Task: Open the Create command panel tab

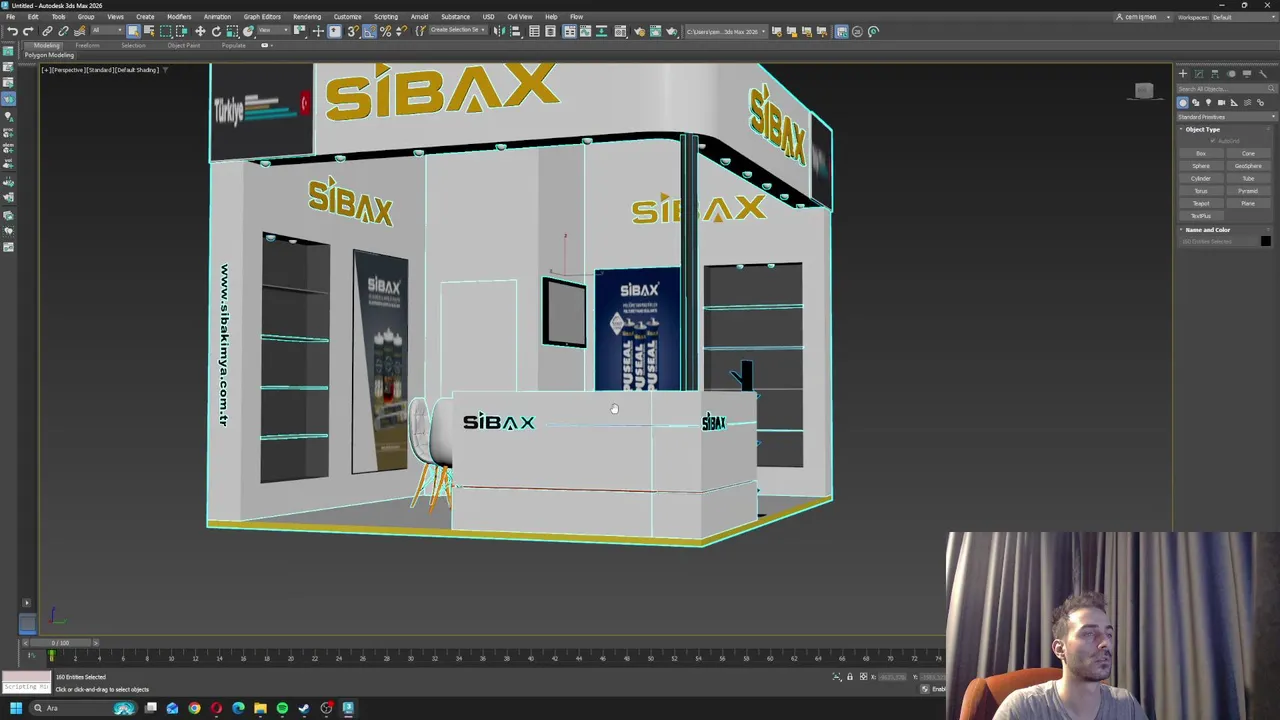Action: click(1183, 74)
